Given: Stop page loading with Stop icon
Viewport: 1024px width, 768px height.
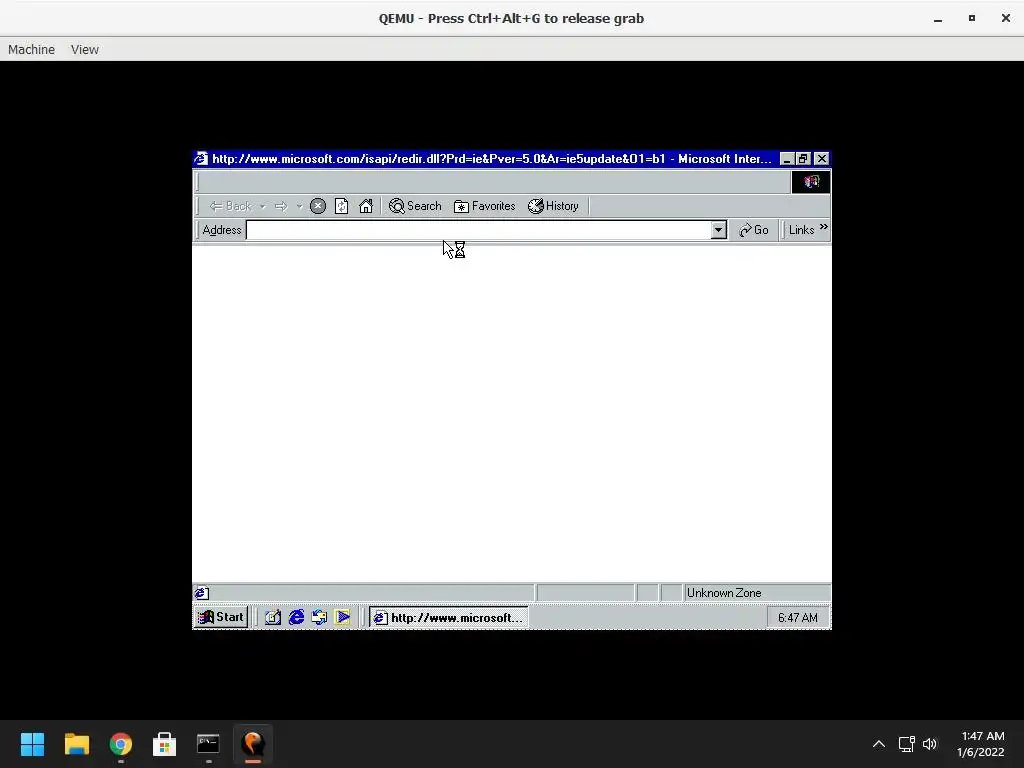Looking at the screenshot, I should click(318, 206).
